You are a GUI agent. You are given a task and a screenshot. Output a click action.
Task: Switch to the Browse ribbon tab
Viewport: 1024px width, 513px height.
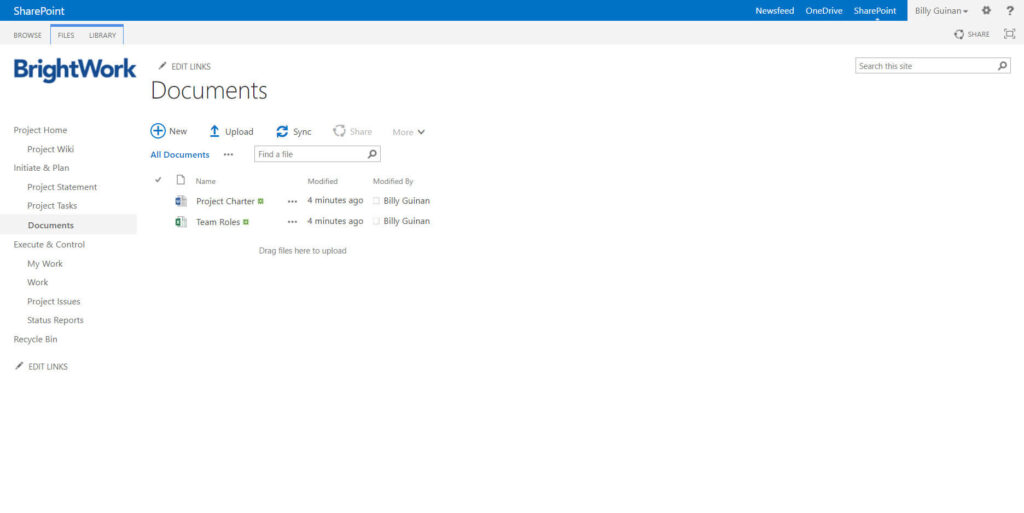click(x=27, y=35)
